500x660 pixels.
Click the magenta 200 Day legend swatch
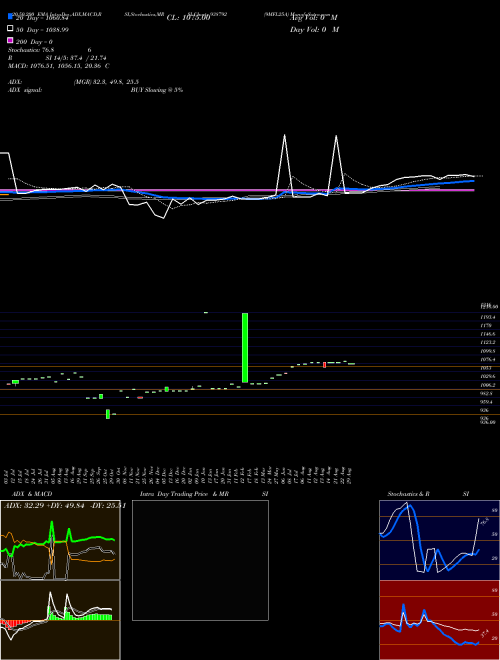[10, 40]
